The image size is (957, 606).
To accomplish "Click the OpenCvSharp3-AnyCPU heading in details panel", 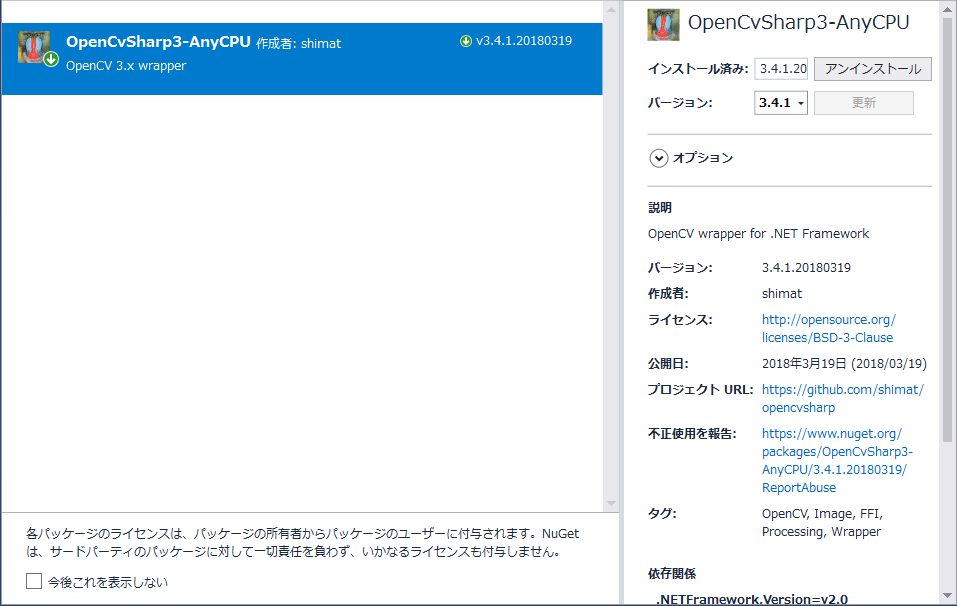I will [x=798, y=23].
